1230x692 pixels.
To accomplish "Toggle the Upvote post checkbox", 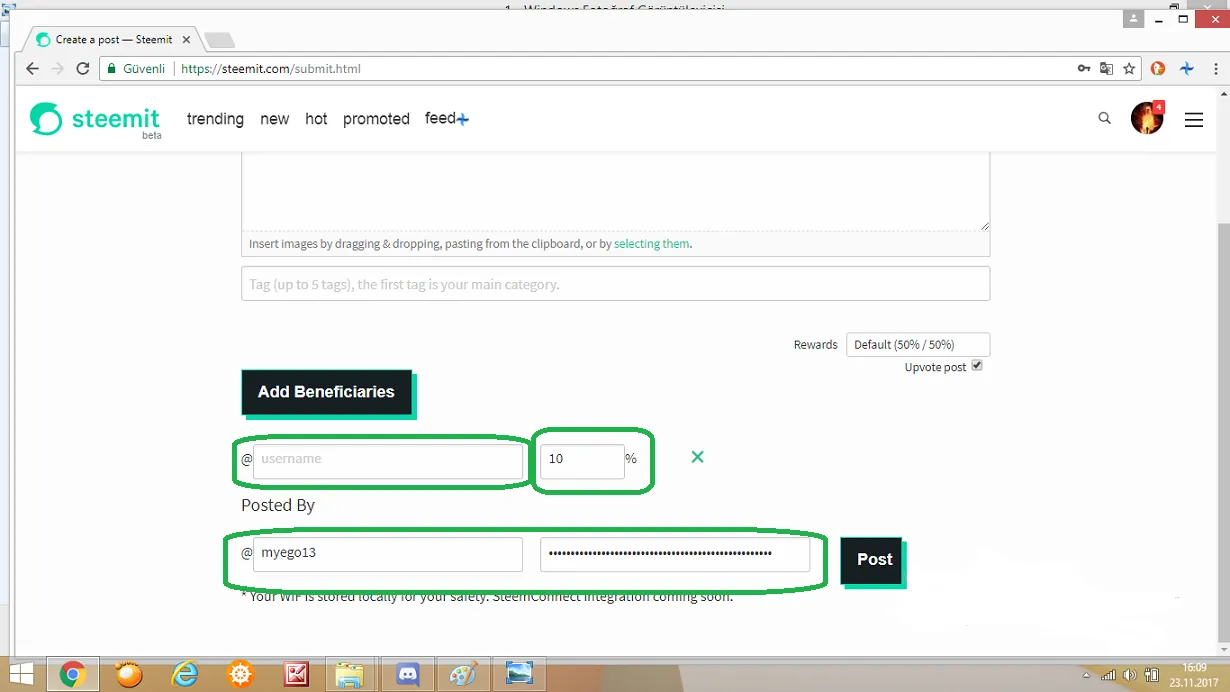I will point(977,366).
